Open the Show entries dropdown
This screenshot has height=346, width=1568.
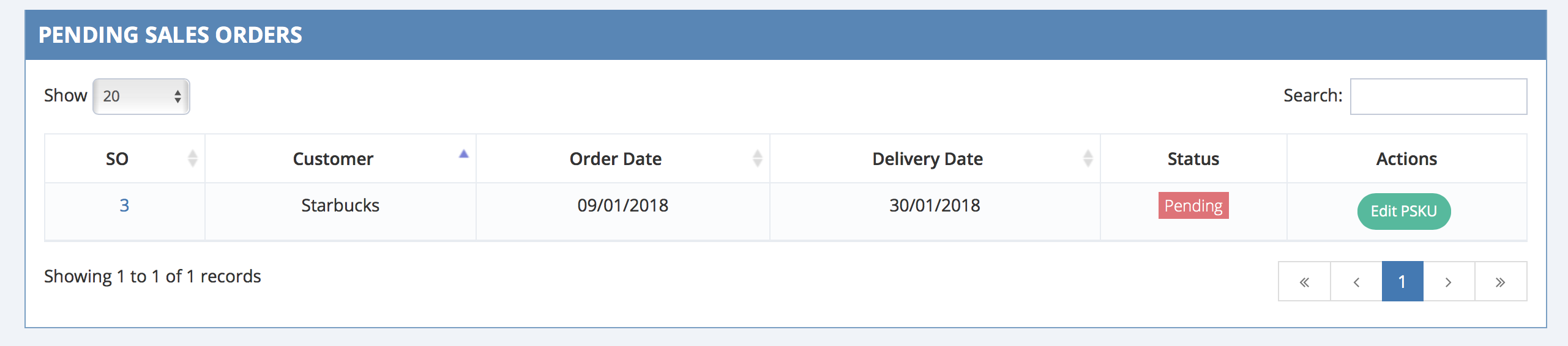[x=141, y=97]
